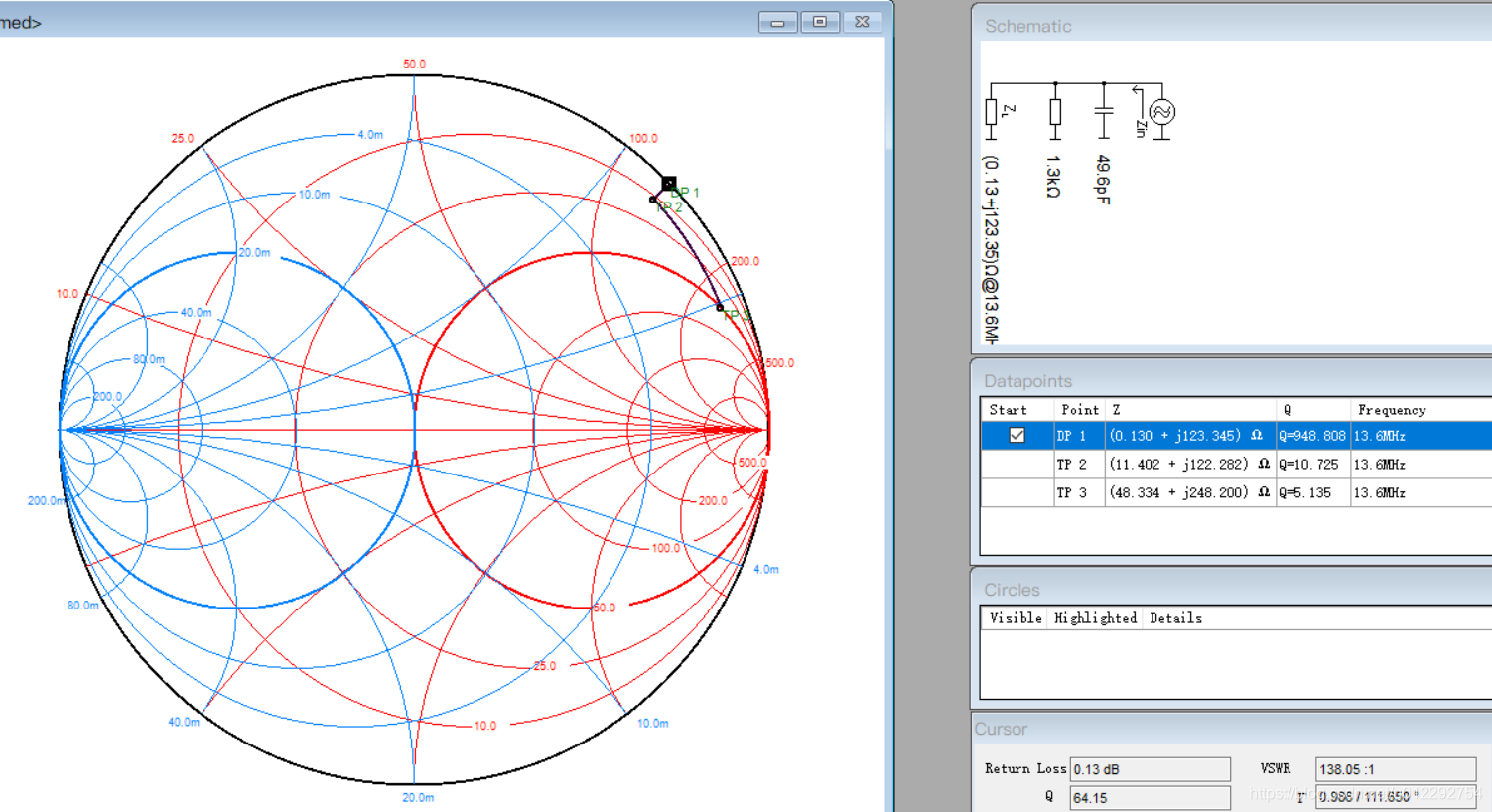Screen dimensions: 1492x812
Task: Click the Highlighted column header in Circles
Action: coord(1095,617)
